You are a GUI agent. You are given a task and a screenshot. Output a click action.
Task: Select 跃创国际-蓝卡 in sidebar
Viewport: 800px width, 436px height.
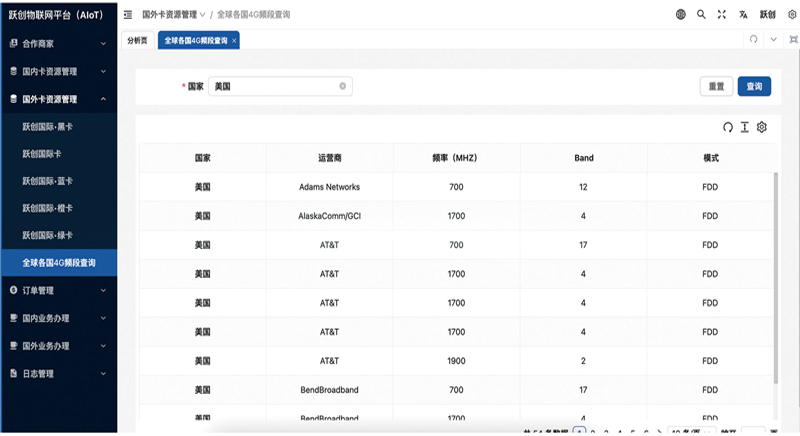[47, 181]
